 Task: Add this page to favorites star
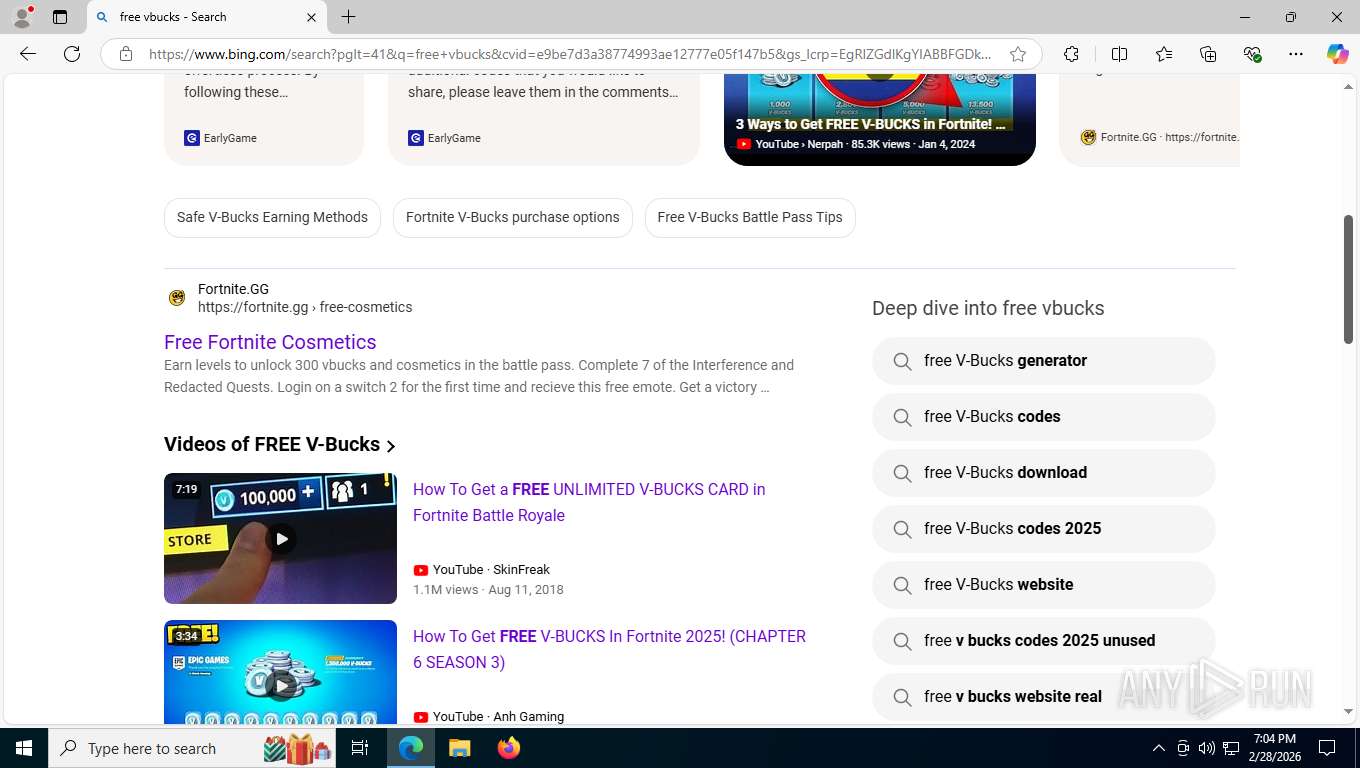point(1018,54)
